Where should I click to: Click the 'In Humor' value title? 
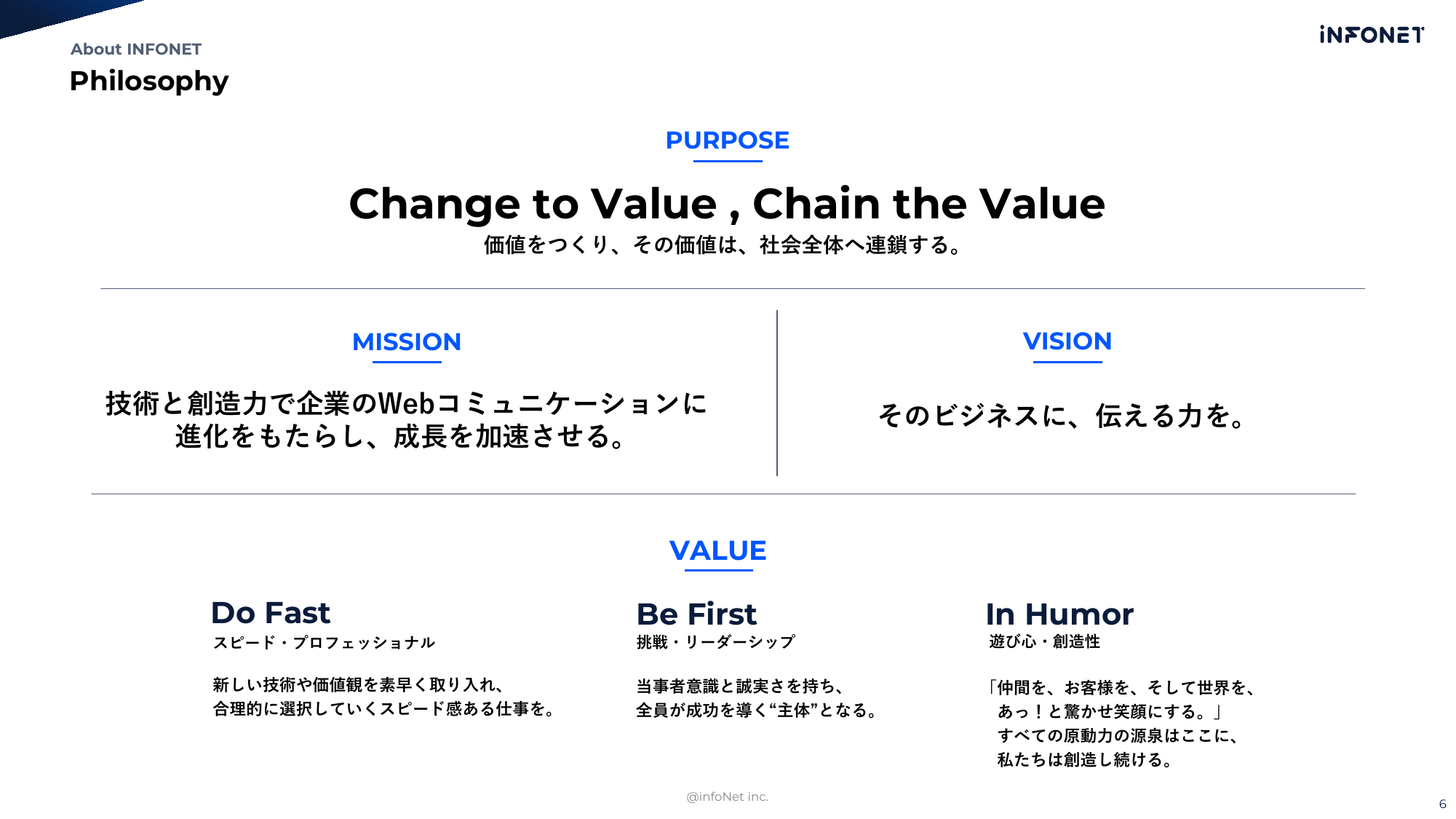tap(1059, 614)
